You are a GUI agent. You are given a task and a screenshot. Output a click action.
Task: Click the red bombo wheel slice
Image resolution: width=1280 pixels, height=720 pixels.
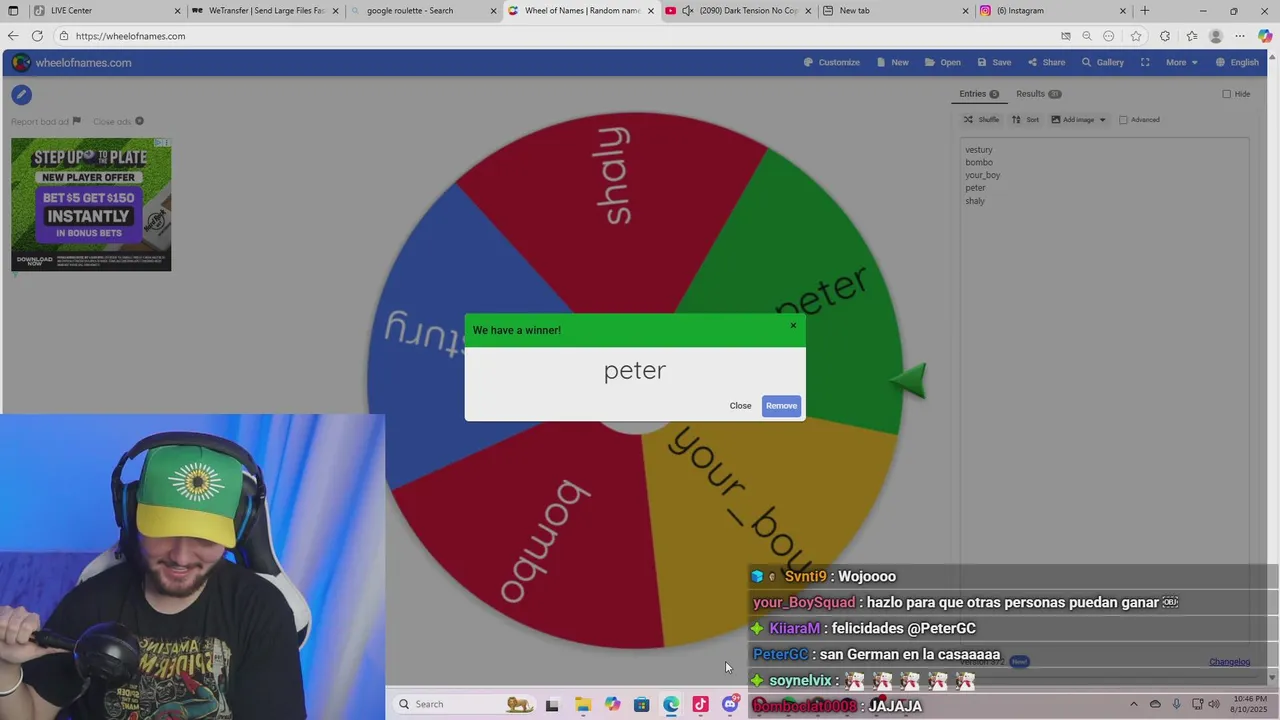(x=530, y=540)
